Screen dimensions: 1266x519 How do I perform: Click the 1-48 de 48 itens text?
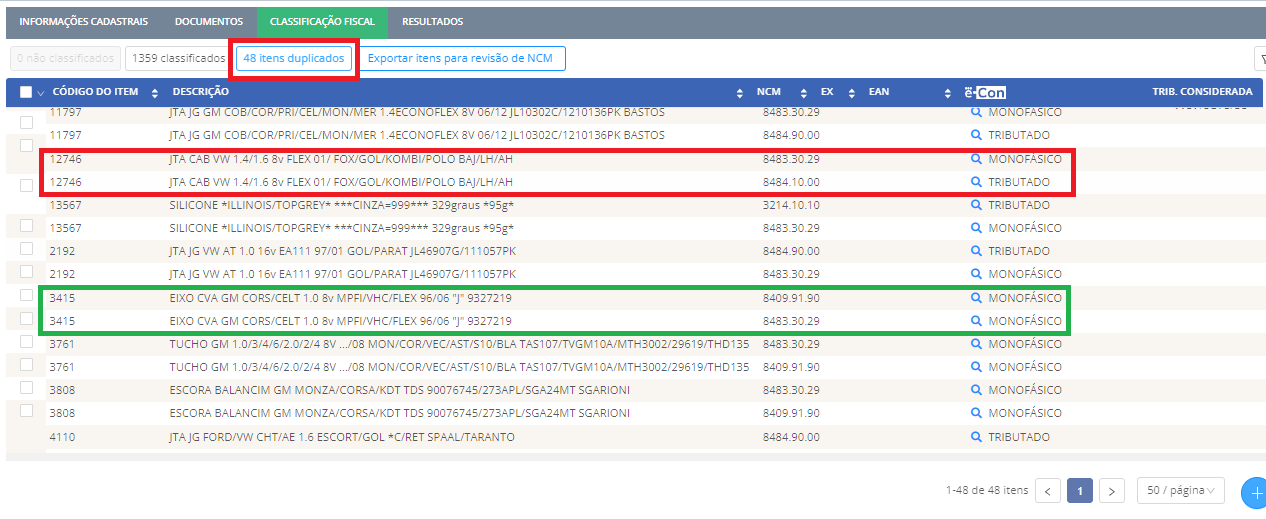986,491
